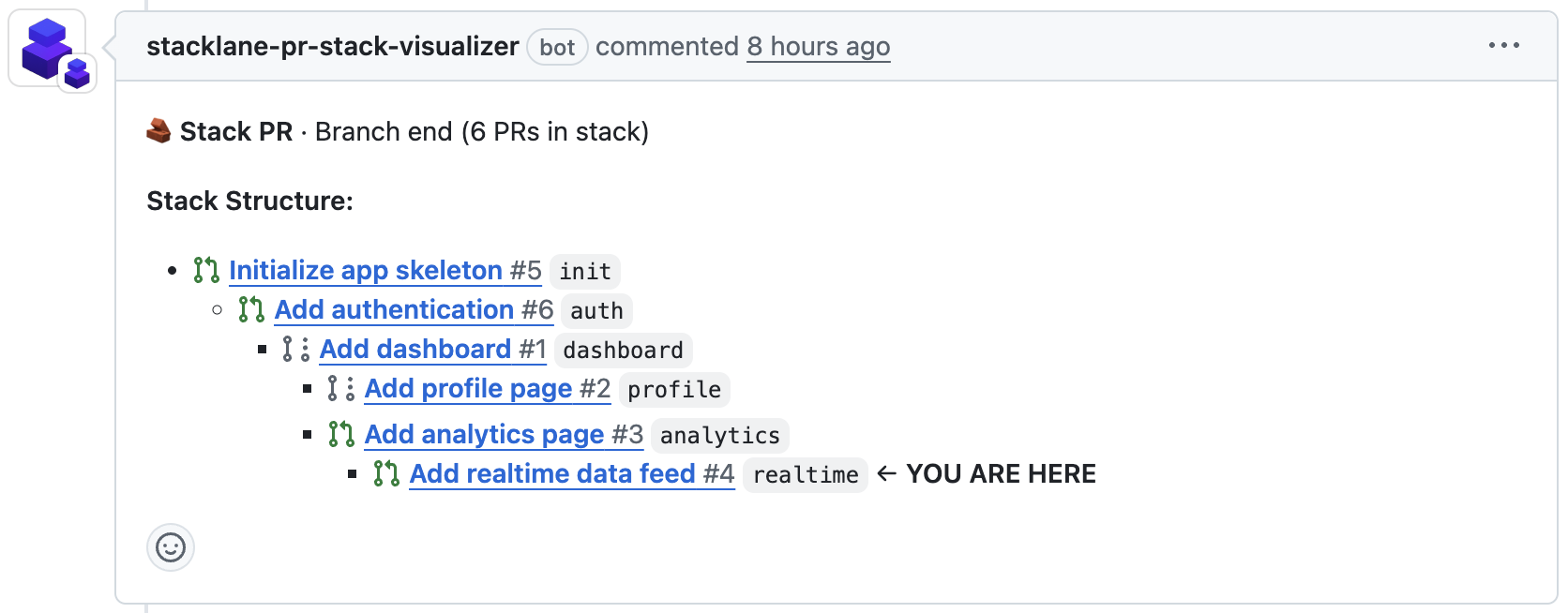Open the Add dashboard pull request #1

coord(414,349)
